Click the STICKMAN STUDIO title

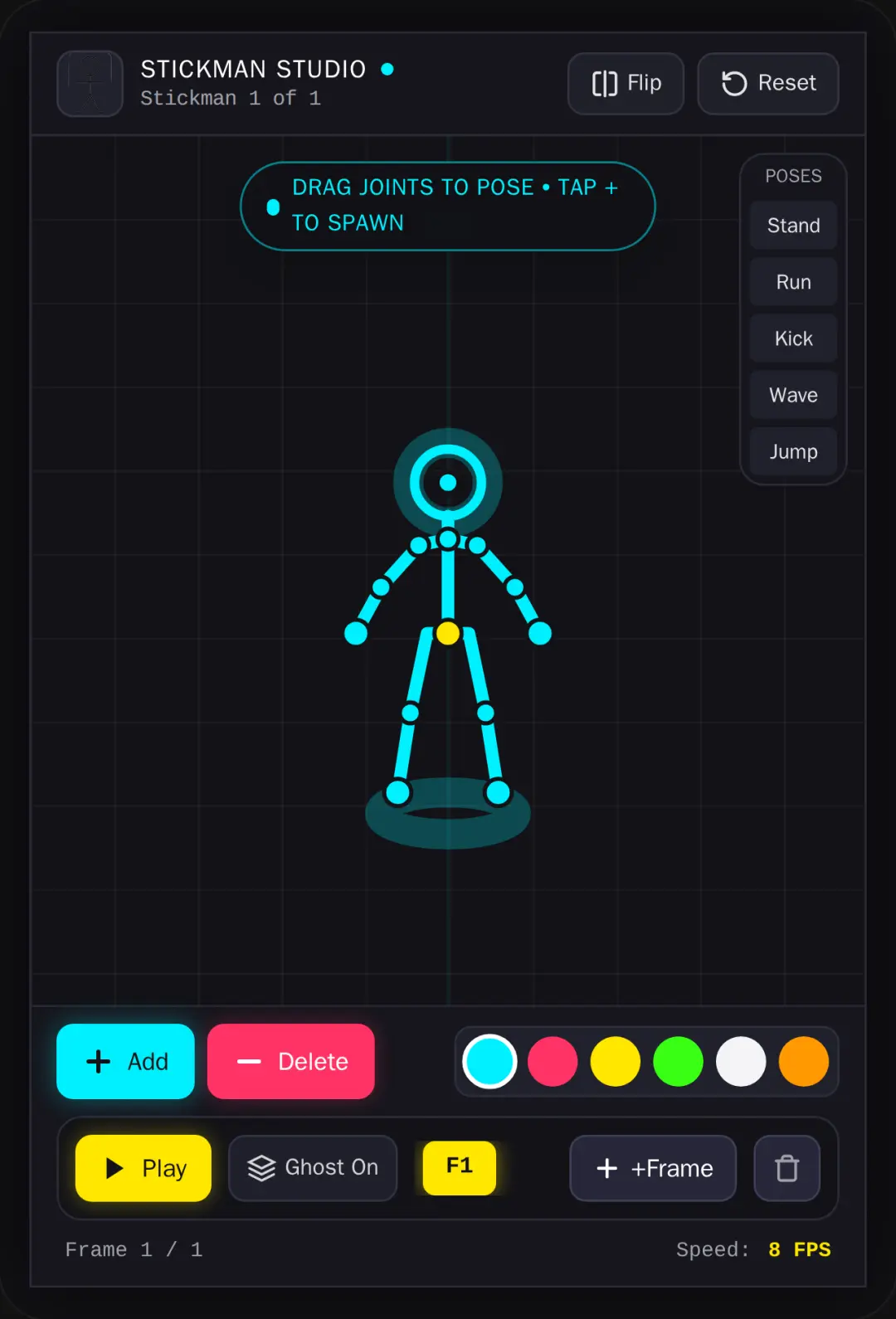(253, 69)
